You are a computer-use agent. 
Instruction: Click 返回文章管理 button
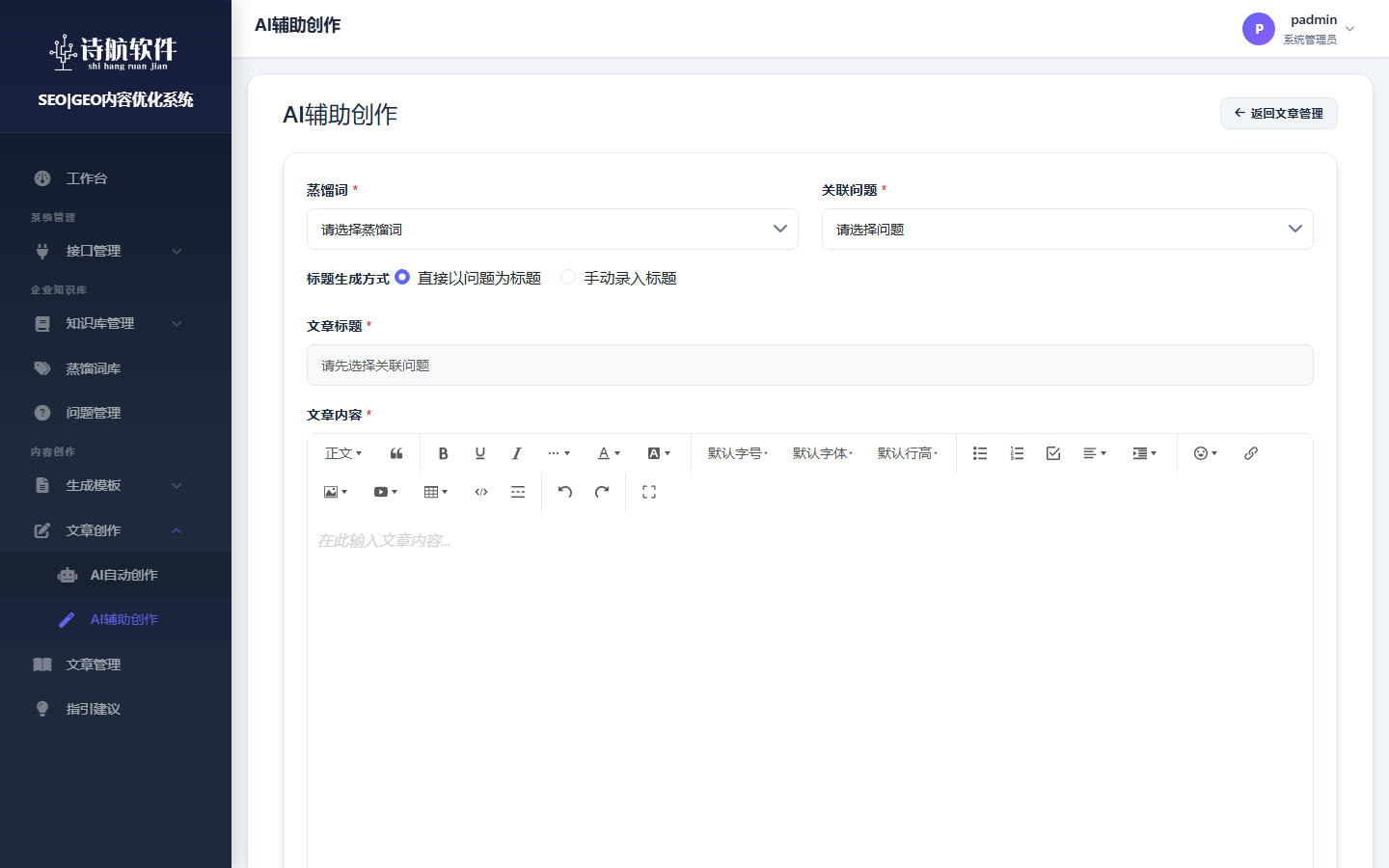click(1278, 113)
